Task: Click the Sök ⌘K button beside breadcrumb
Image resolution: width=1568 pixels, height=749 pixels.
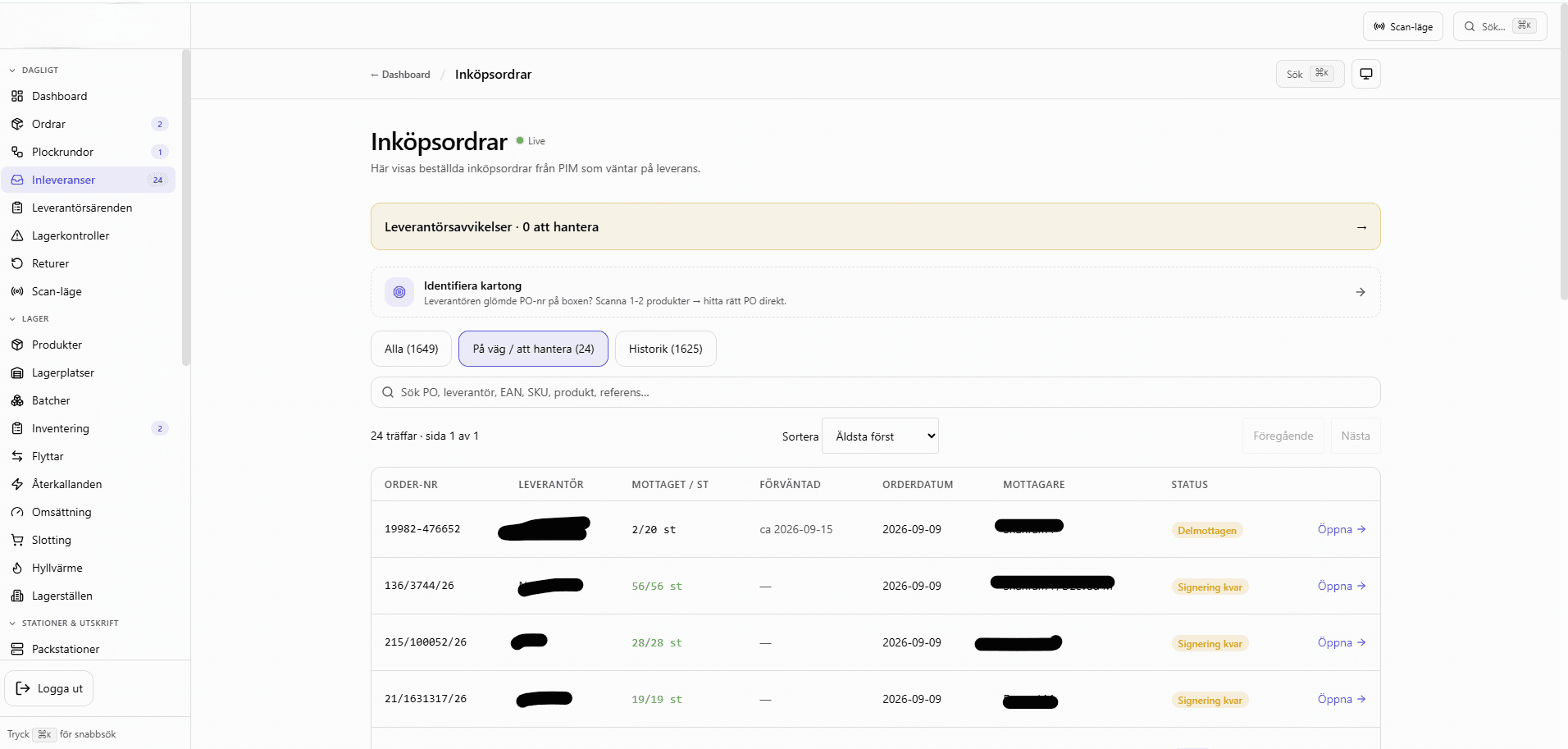Action: point(1310,74)
